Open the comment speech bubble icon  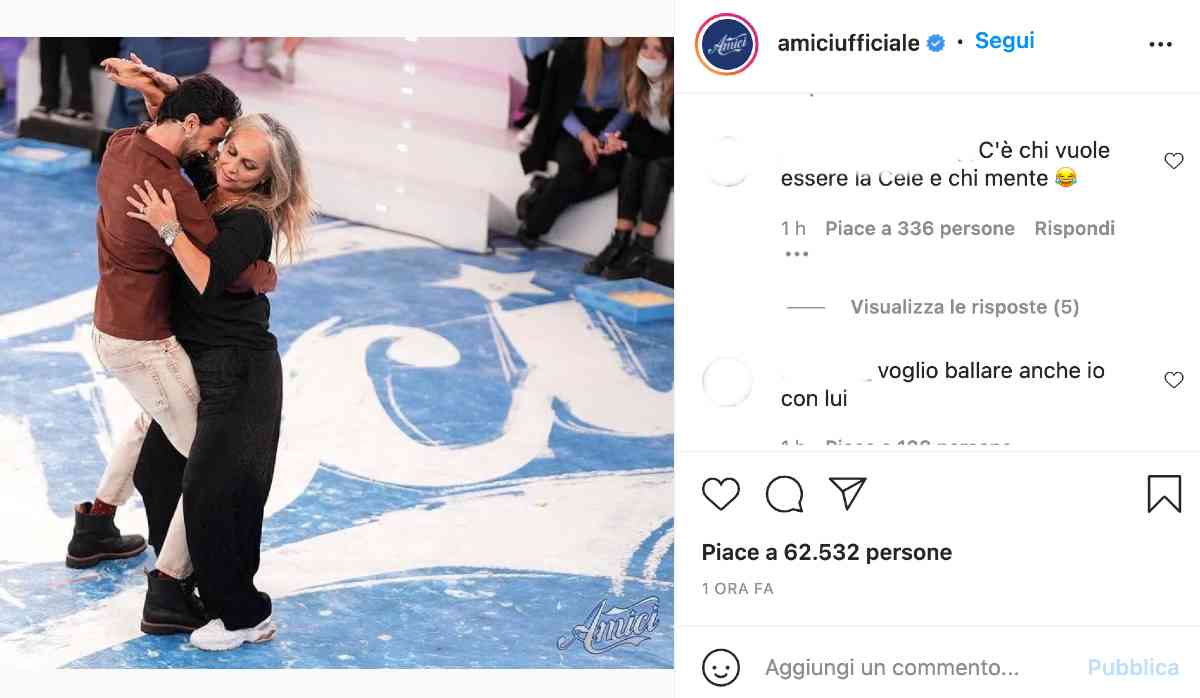[x=784, y=494]
